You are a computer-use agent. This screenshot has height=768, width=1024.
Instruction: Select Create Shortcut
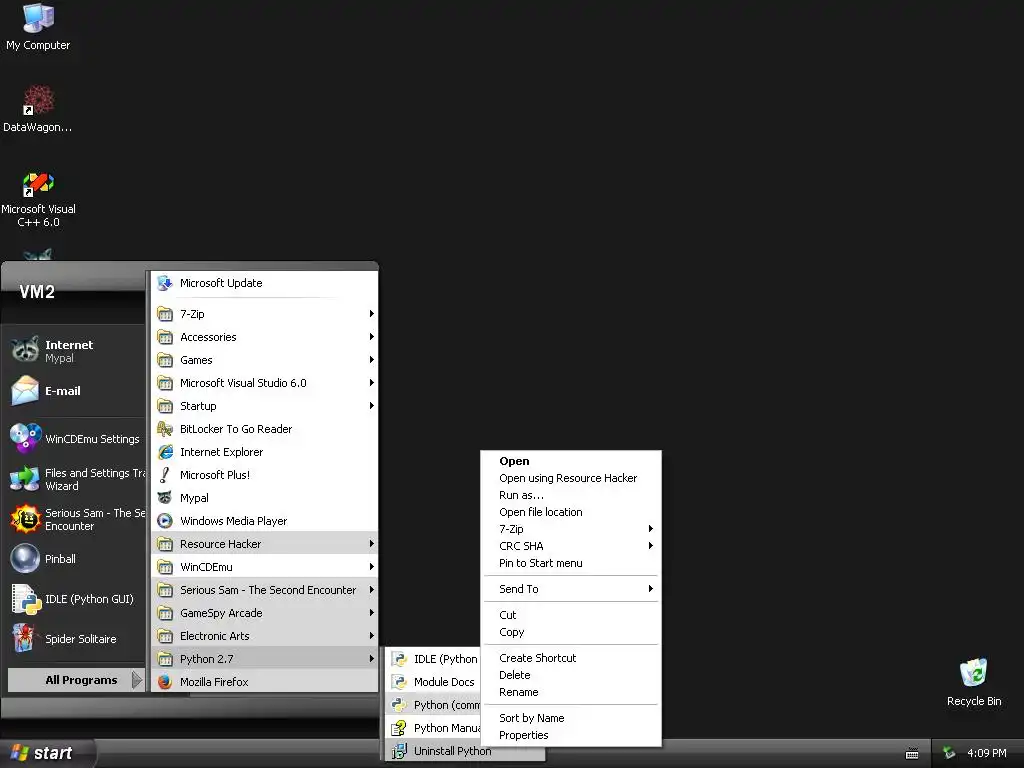tap(571, 658)
